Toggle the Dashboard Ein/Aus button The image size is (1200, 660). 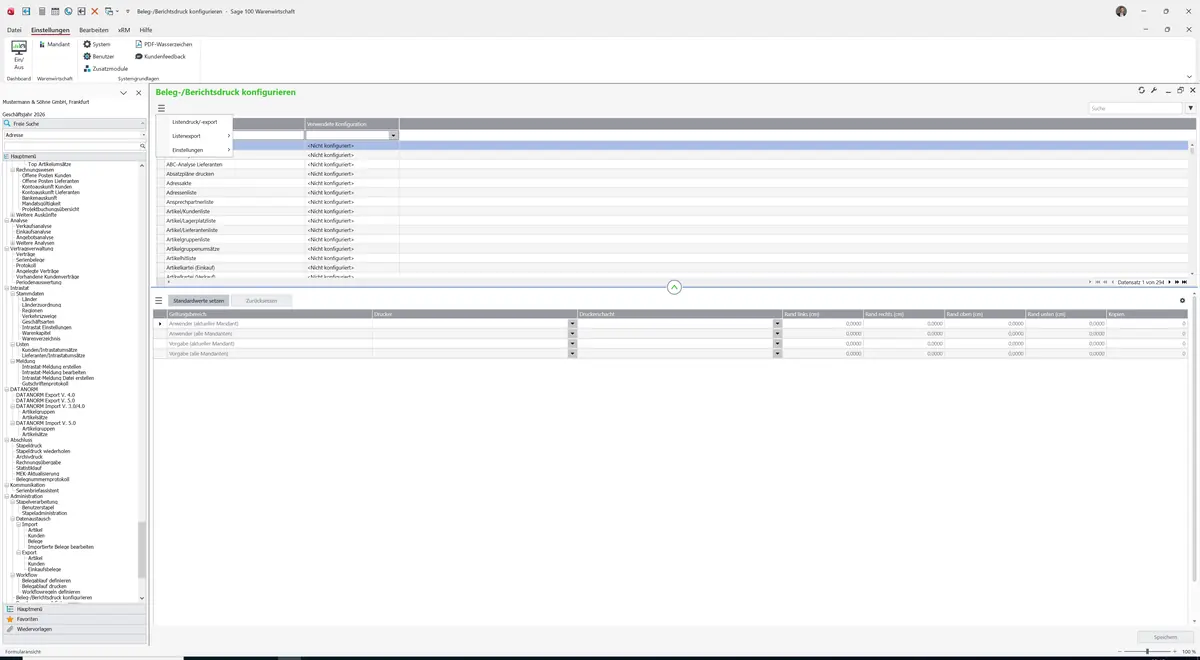click(19, 54)
